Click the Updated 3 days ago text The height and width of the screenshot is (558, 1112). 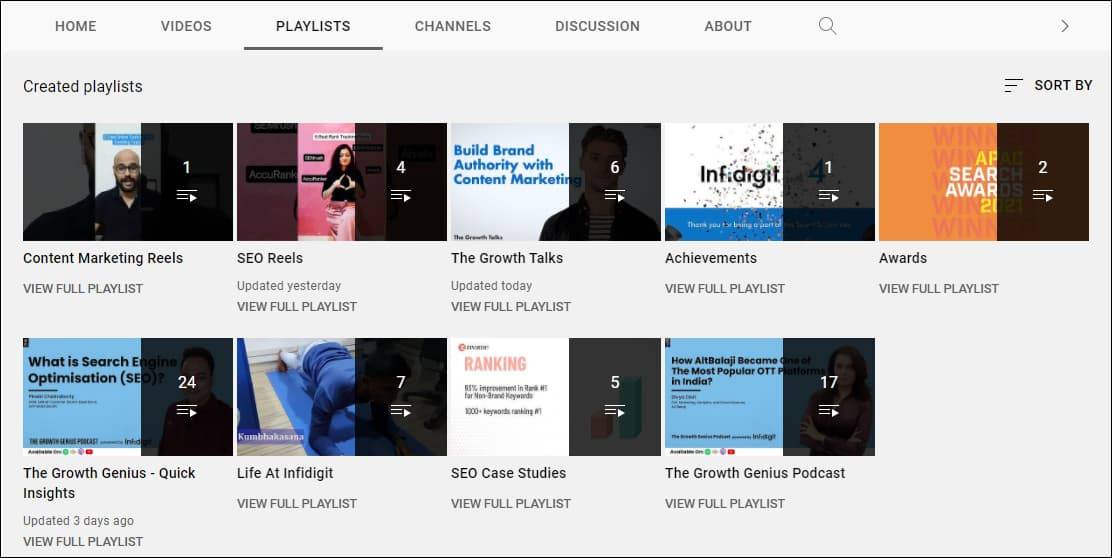pyautogui.click(x=78, y=520)
